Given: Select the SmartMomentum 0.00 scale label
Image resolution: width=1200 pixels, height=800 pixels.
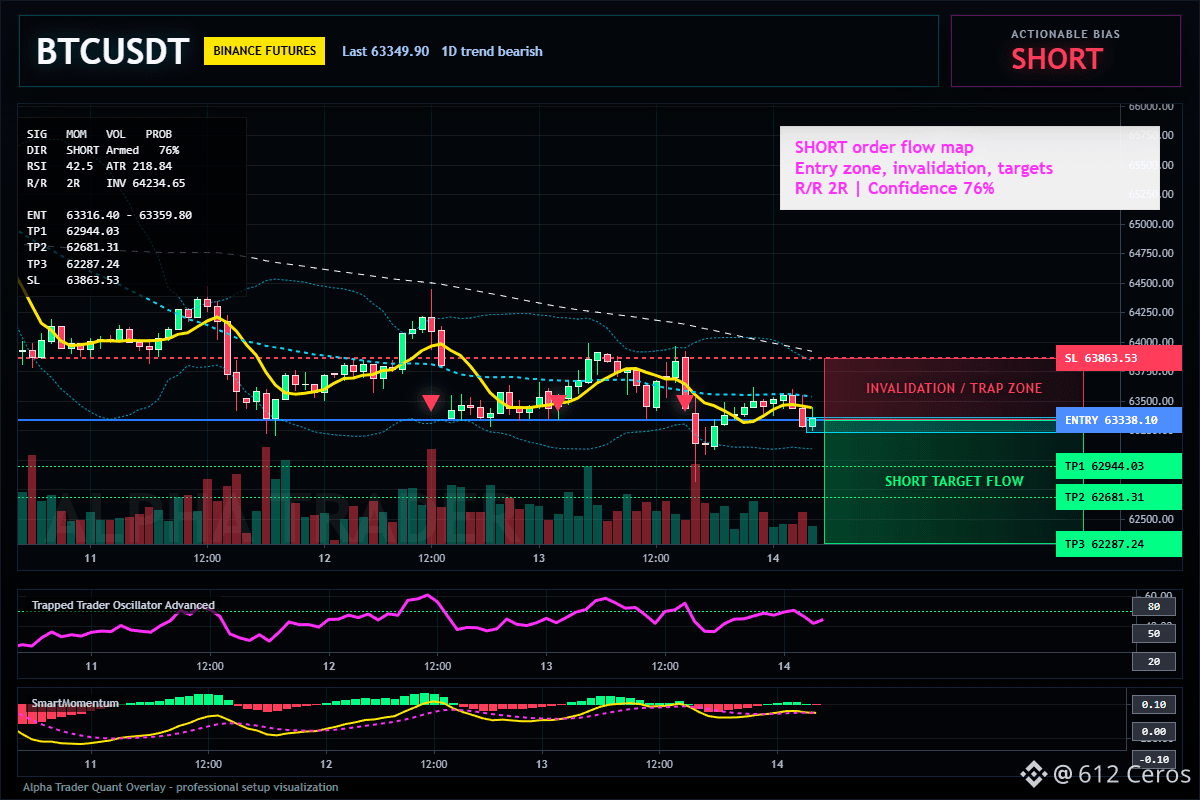Looking at the screenshot, I should [1153, 732].
